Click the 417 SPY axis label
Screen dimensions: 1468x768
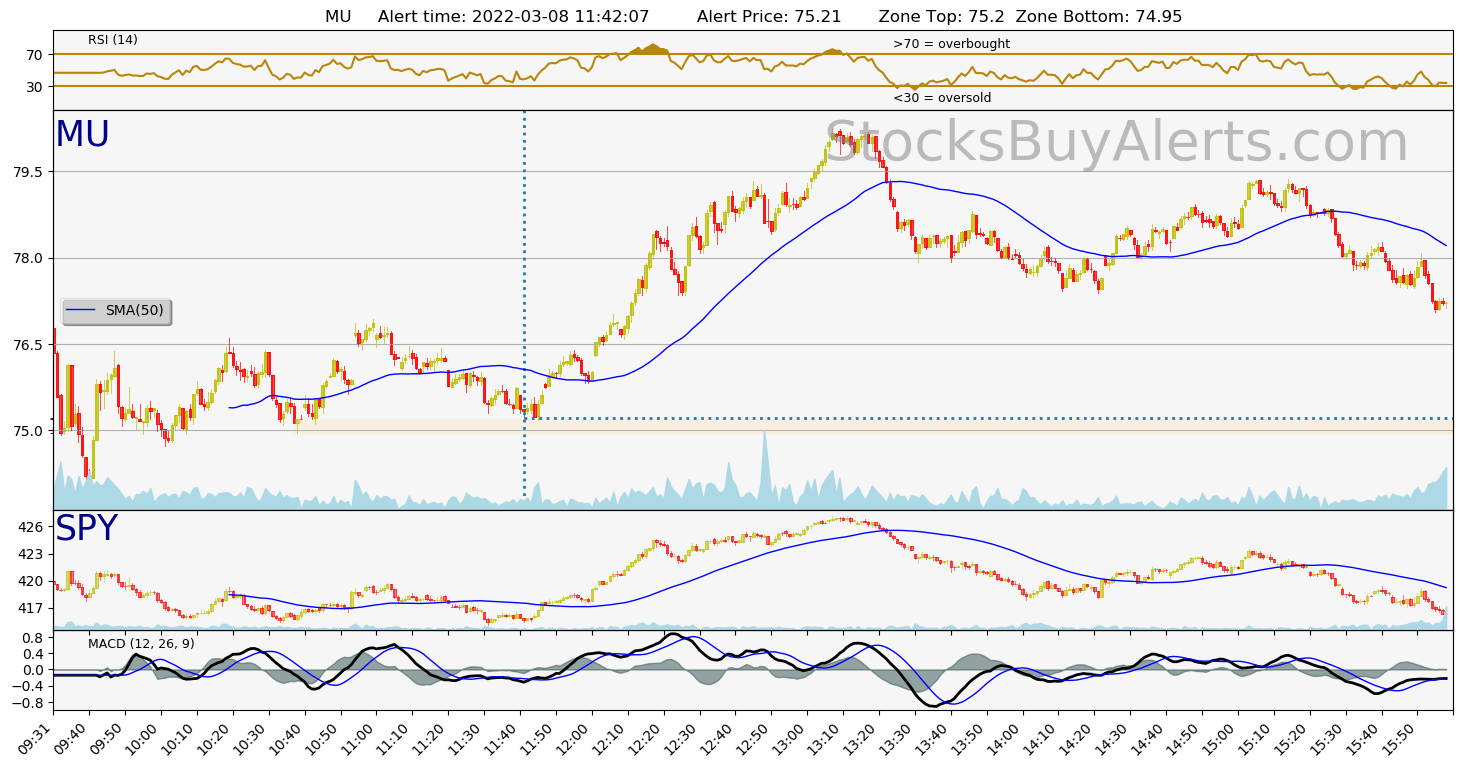pos(33,608)
